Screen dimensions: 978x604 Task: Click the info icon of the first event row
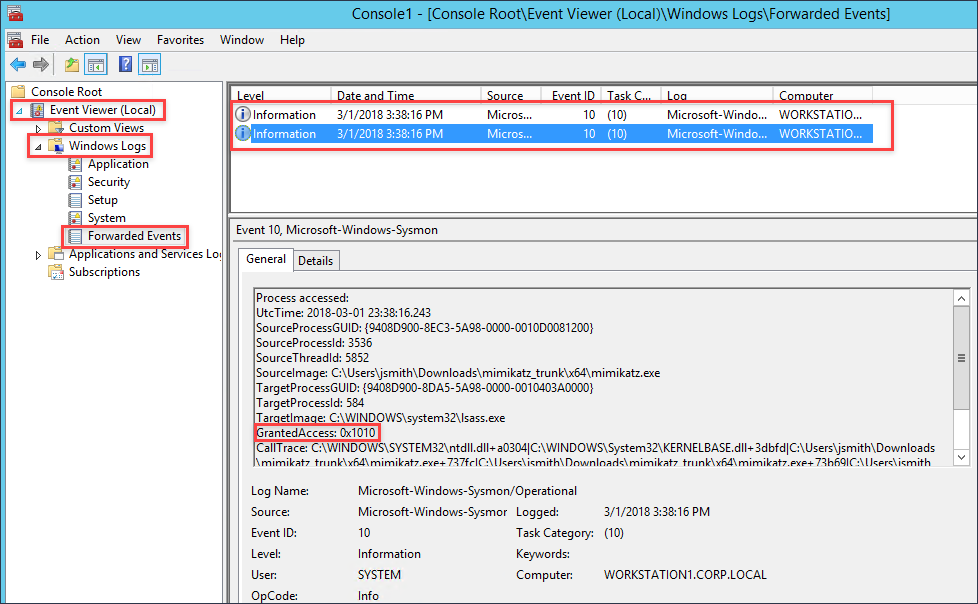coord(243,114)
